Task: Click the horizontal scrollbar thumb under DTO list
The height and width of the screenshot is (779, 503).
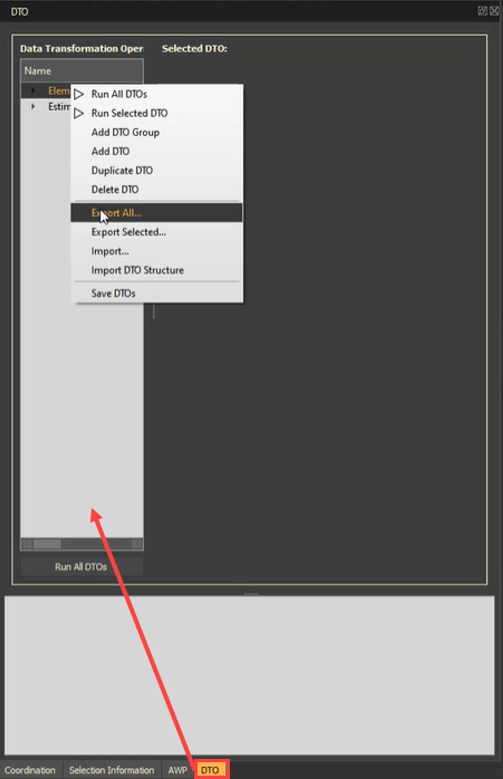Action: click(48, 544)
